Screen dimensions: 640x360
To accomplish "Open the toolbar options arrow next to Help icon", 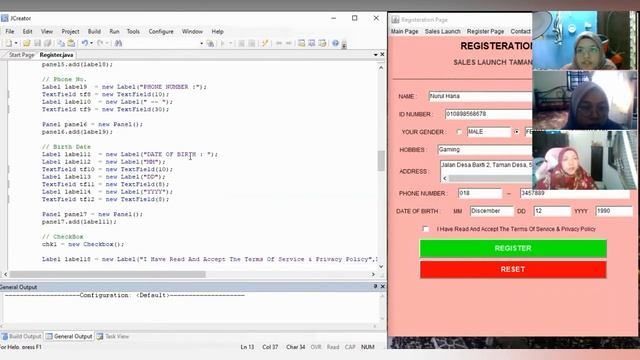I will [344, 44].
